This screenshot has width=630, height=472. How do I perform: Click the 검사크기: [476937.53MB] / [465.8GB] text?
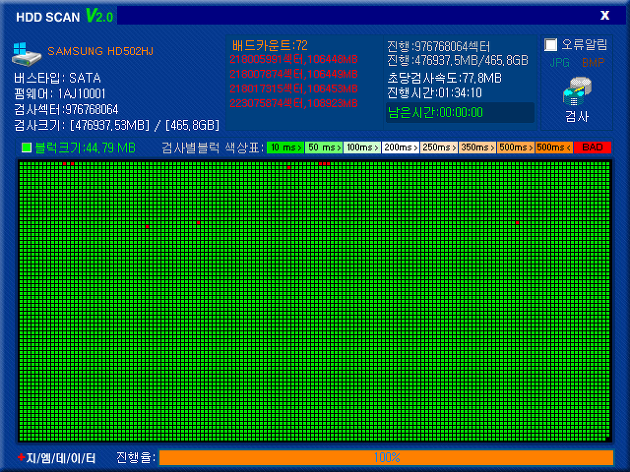[x=117, y=125]
